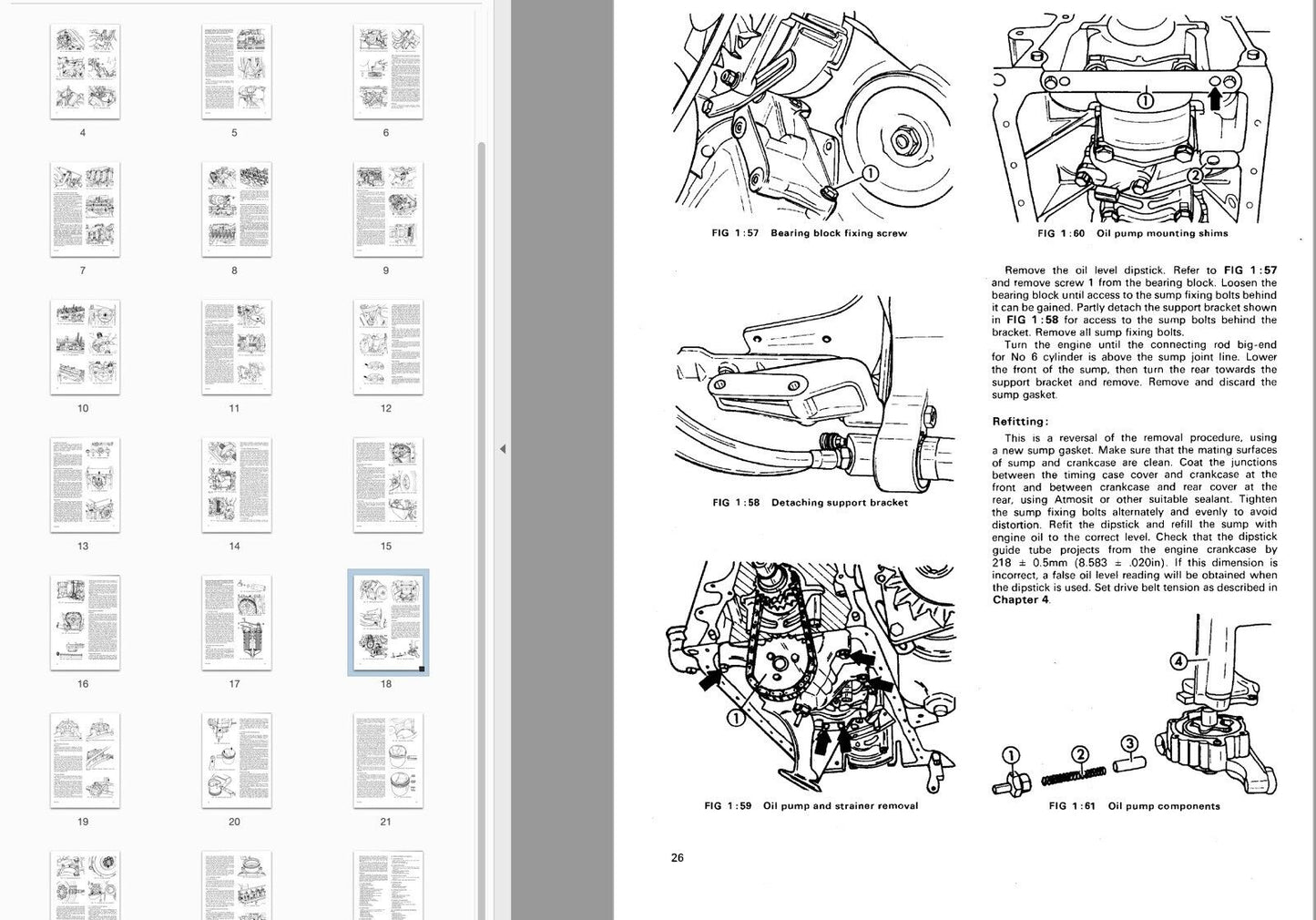Open page 4 thumbnail

pos(85,72)
